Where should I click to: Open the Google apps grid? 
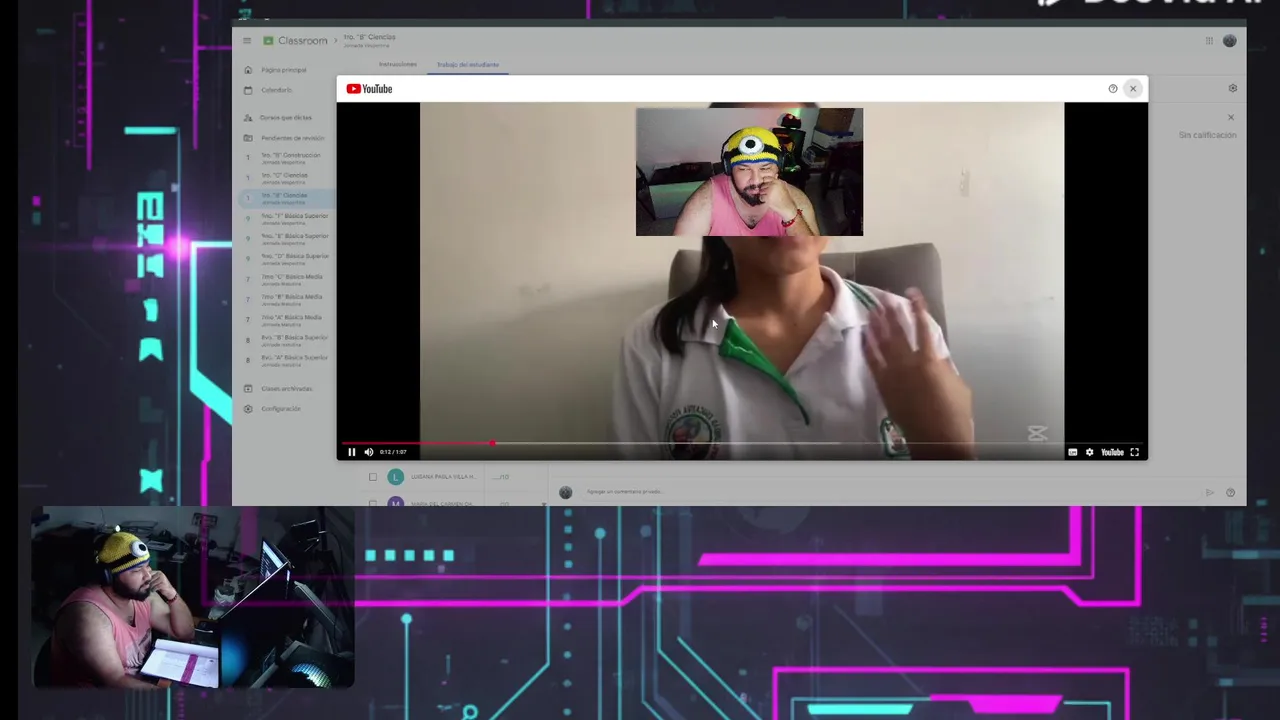pos(1209,41)
